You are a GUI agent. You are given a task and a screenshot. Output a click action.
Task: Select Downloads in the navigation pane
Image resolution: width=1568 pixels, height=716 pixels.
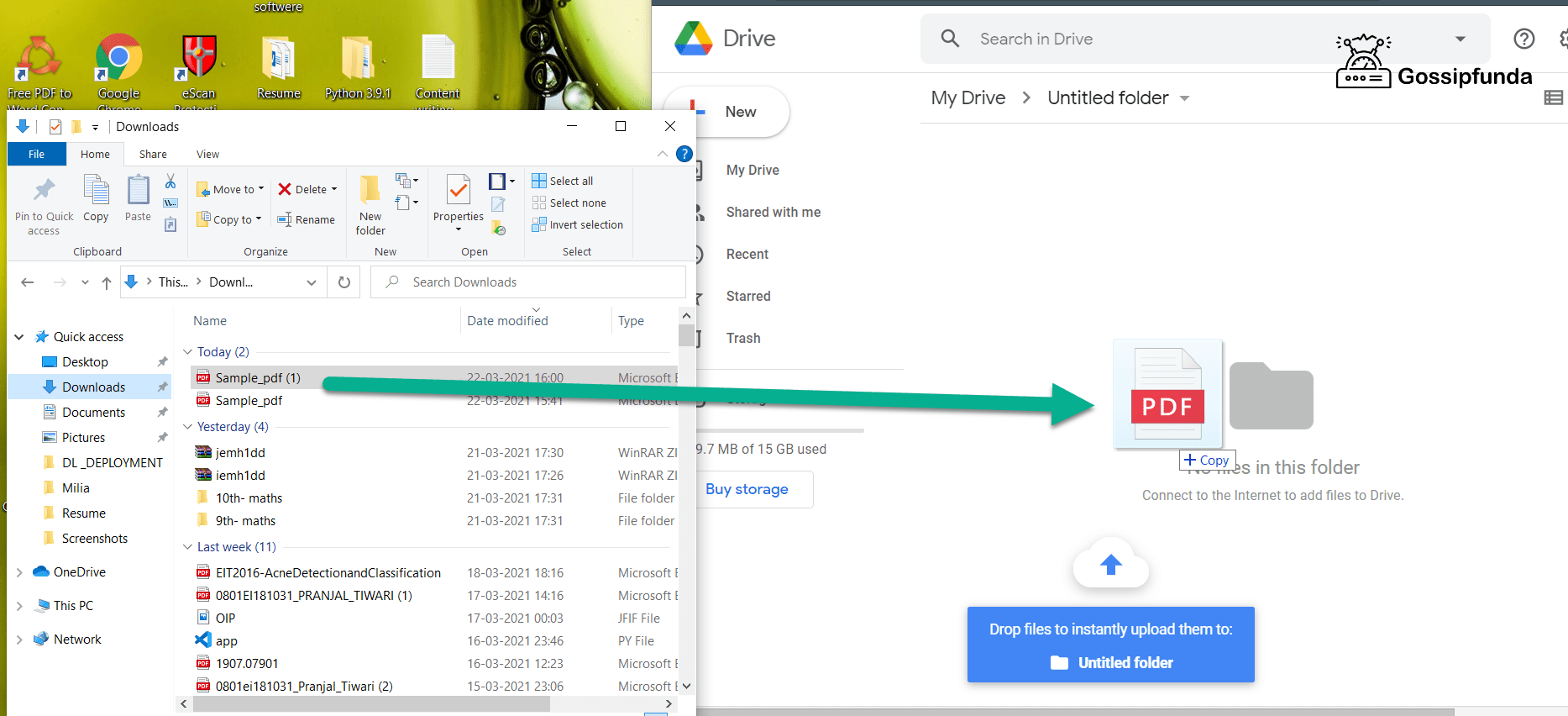(x=93, y=387)
